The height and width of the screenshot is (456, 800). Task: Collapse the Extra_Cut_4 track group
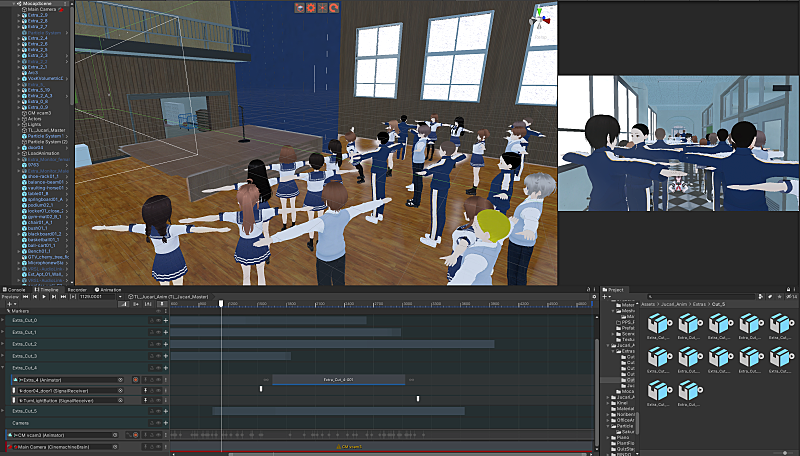click(3, 368)
